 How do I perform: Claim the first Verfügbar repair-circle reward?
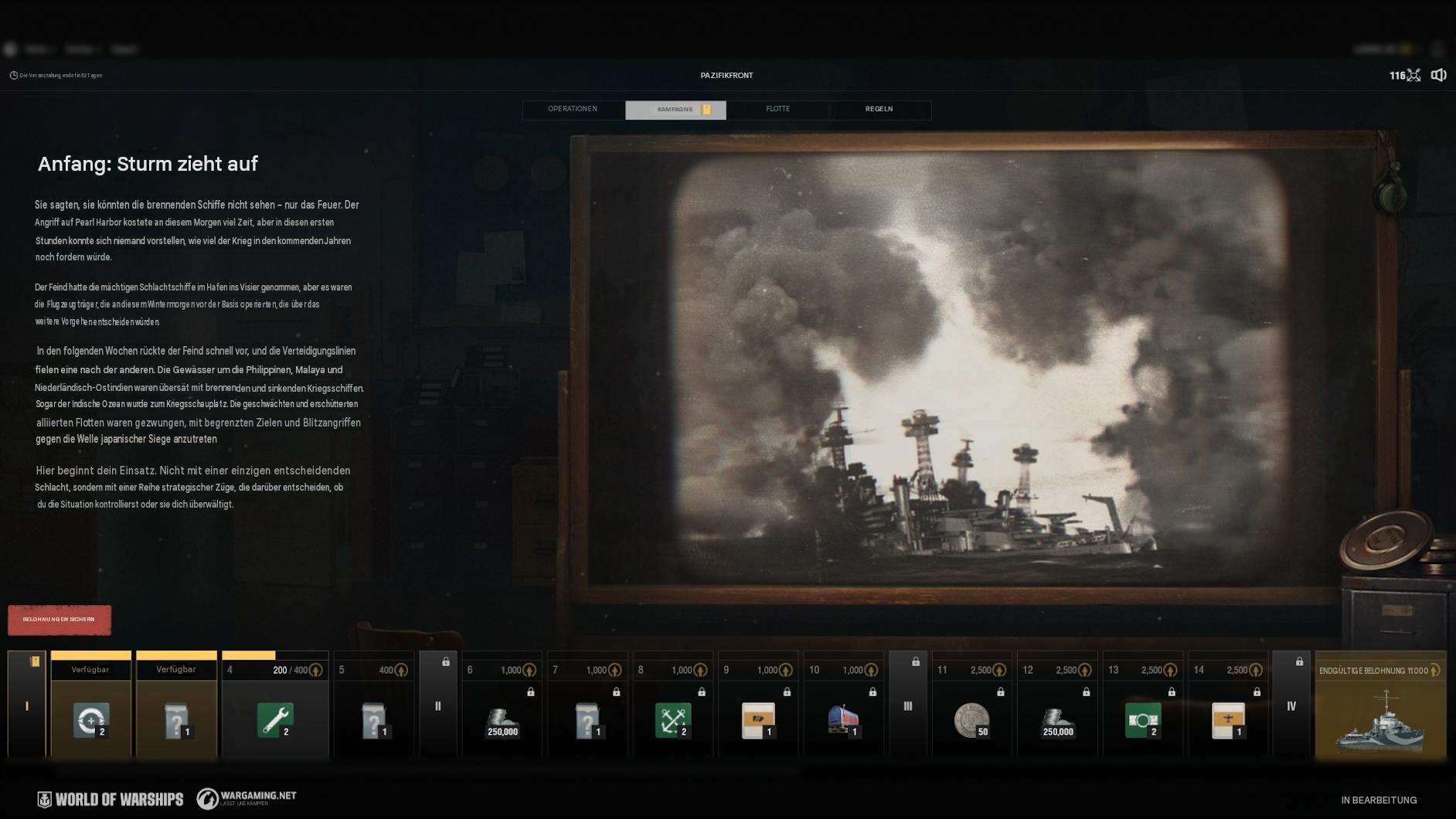(x=91, y=720)
